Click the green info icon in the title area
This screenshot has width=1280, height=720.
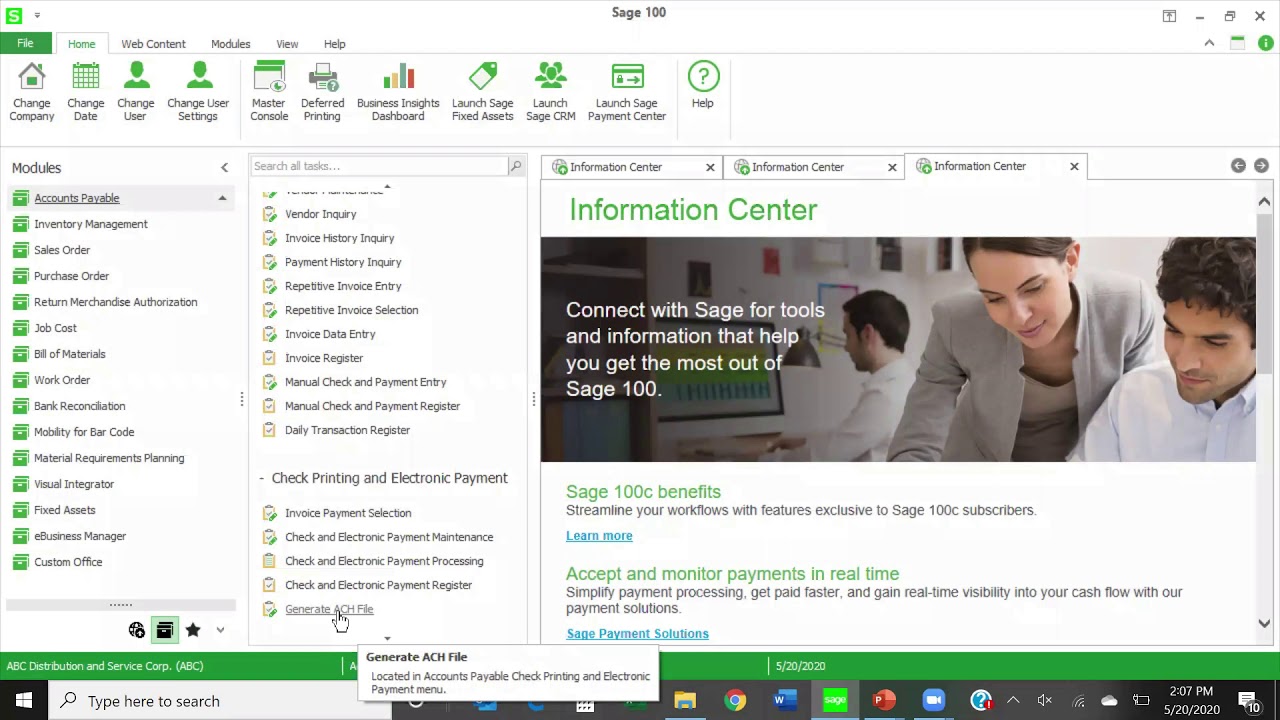coord(1265,43)
